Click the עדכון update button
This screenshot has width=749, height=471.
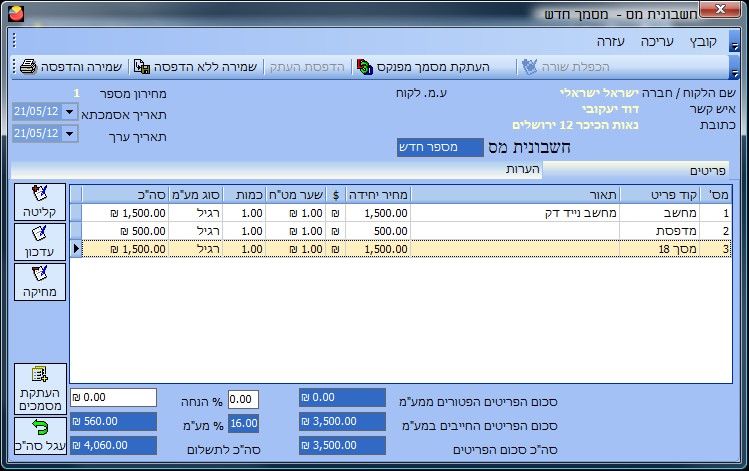pos(40,242)
